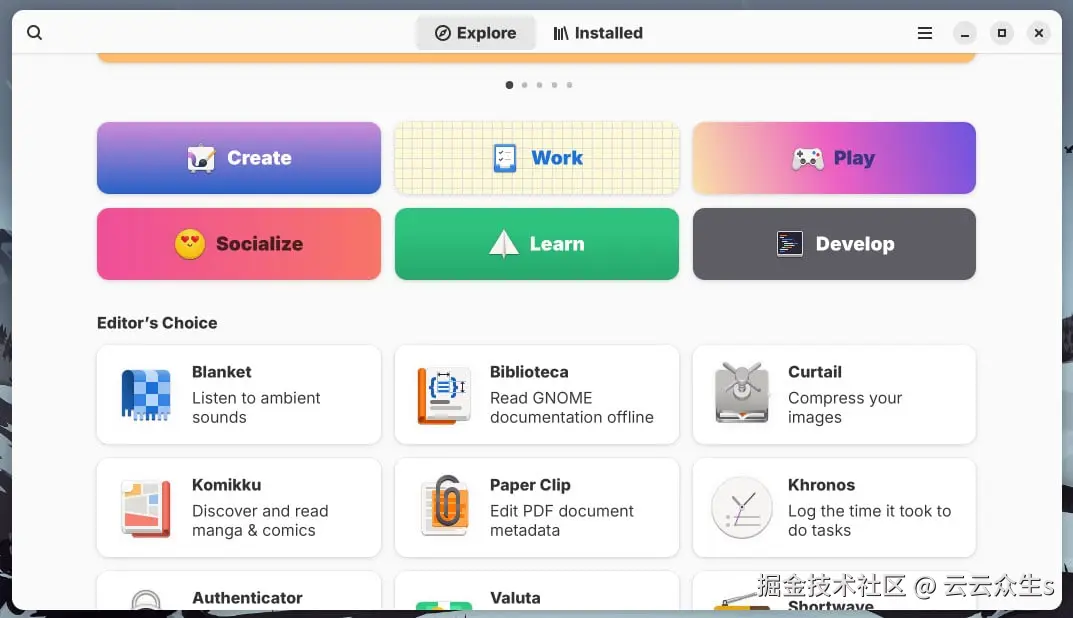Click the Khronos clock icon
The width and height of the screenshot is (1073, 618).
(x=742, y=508)
